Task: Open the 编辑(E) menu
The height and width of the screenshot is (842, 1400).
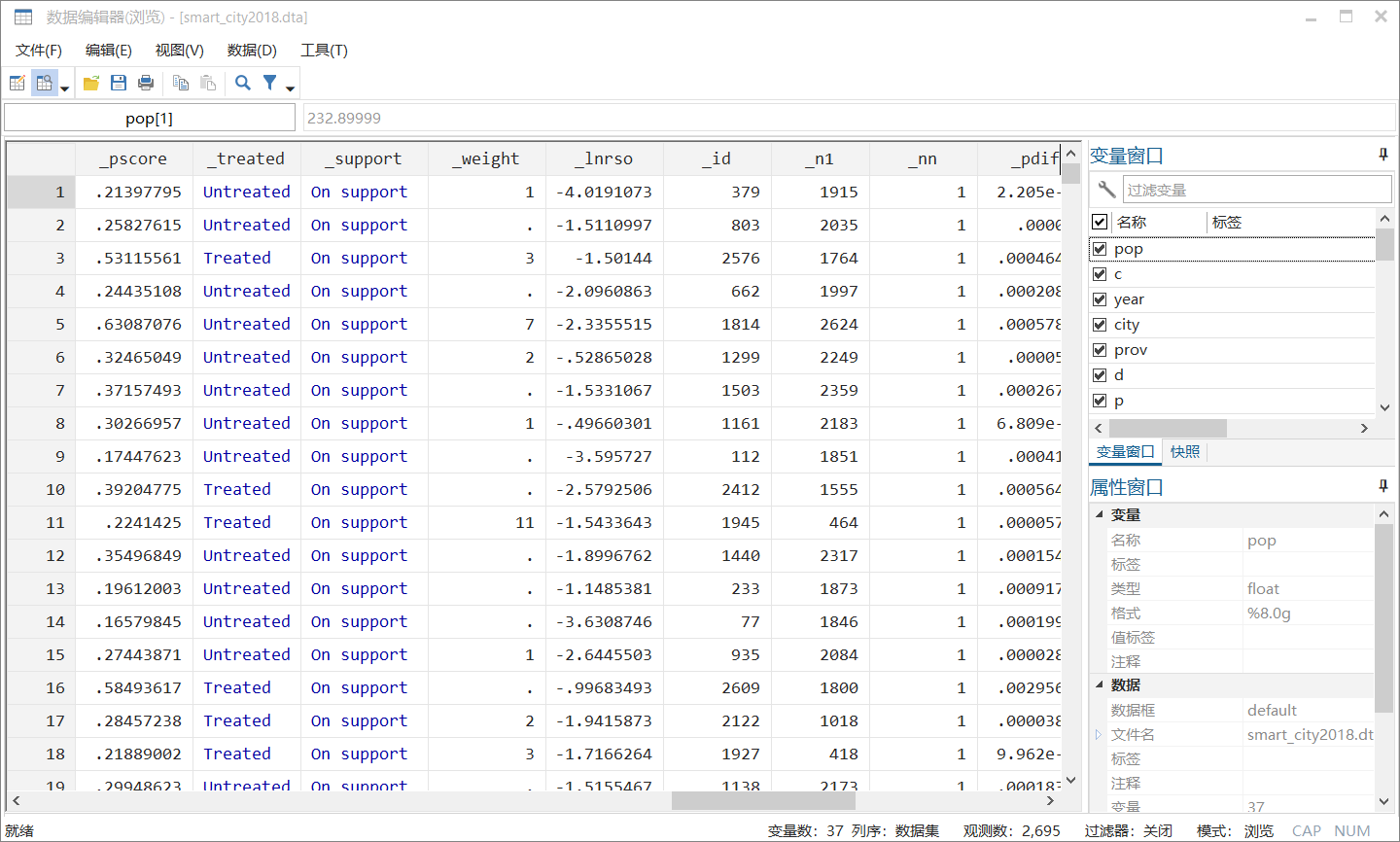Action: coord(109,50)
